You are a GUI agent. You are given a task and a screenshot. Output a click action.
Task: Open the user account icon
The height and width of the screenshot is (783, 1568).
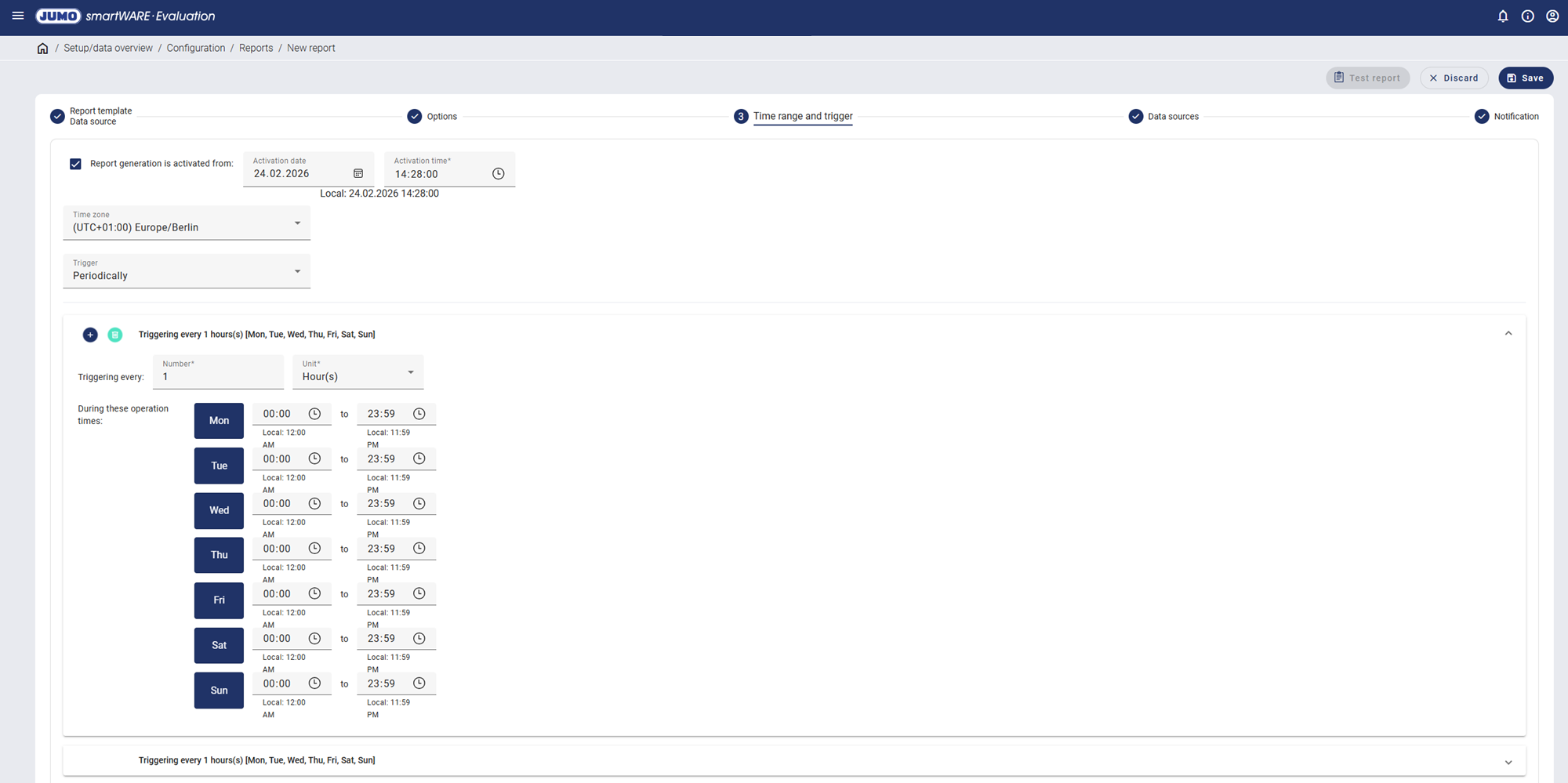1552,16
